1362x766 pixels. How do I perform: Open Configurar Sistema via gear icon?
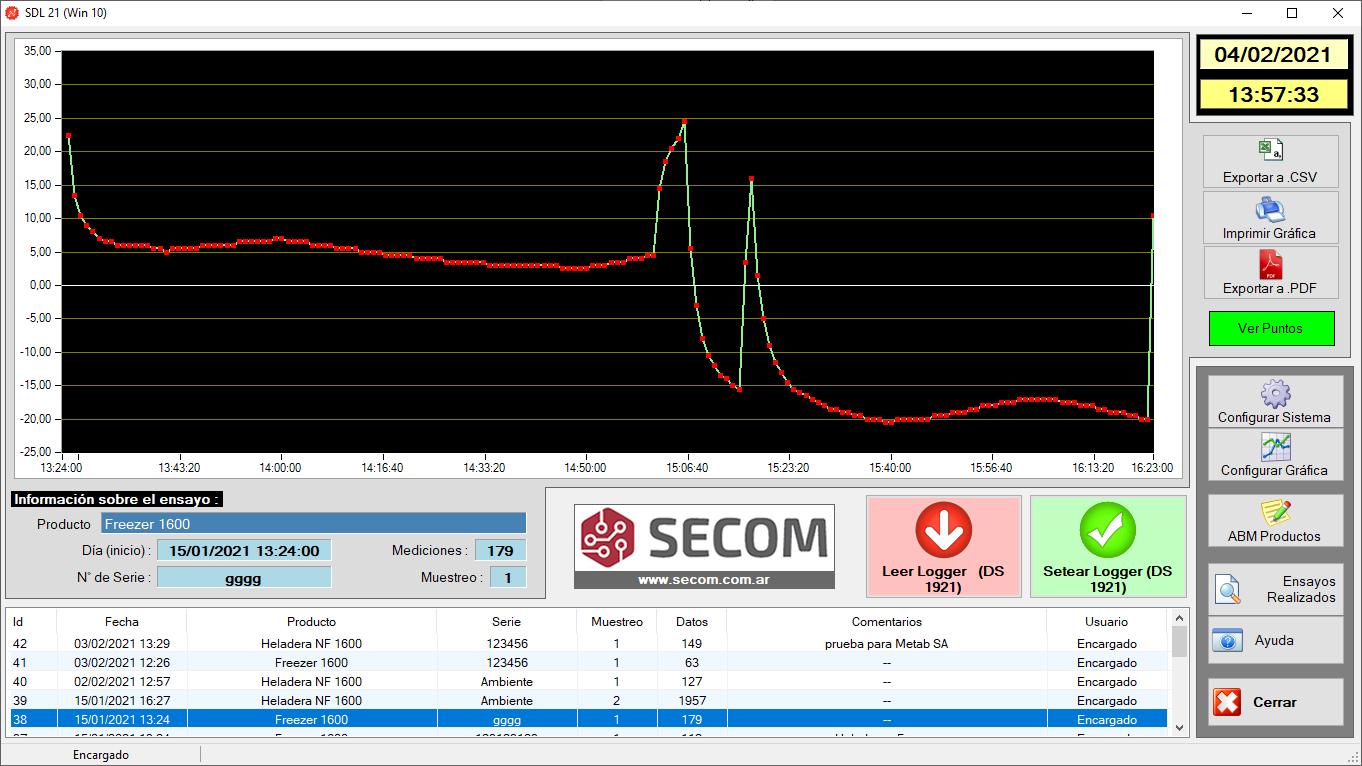(1275, 393)
